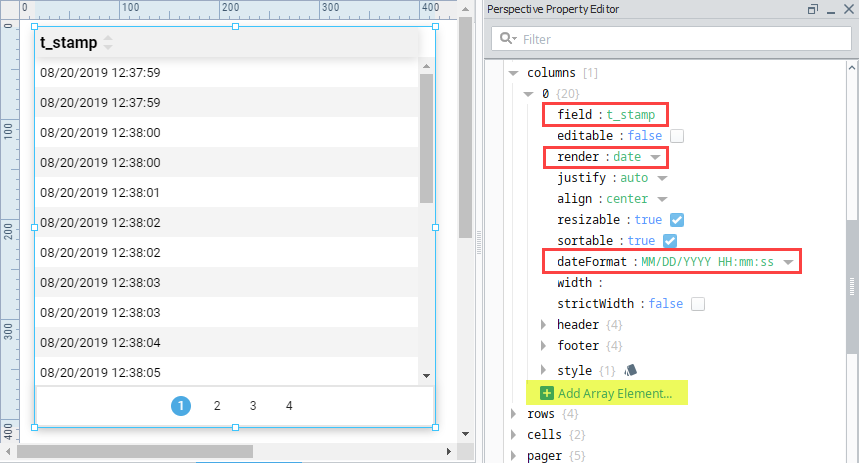Expand the style property
859x463 pixels.
click(x=543, y=370)
